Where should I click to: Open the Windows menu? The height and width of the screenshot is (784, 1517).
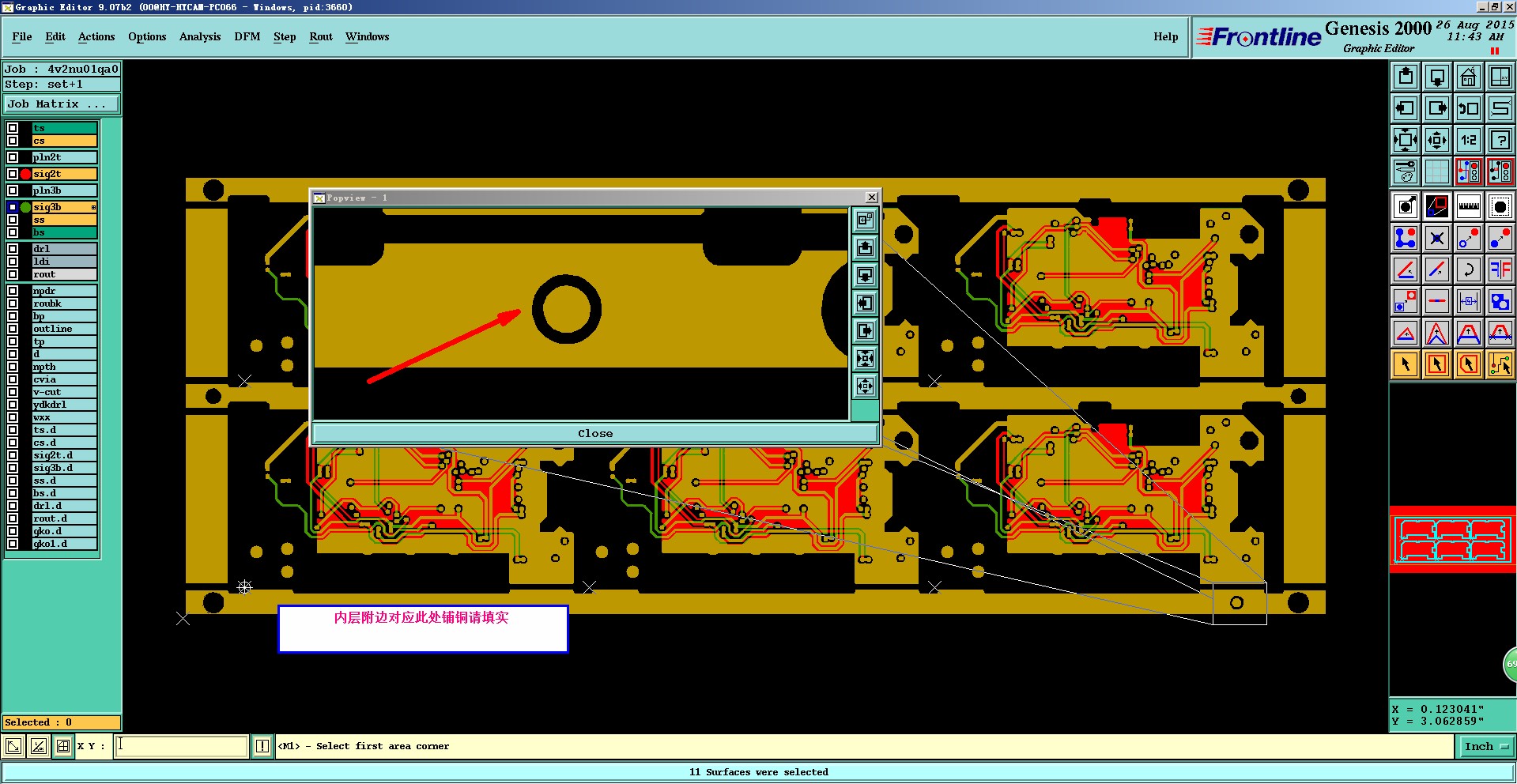(x=367, y=37)
